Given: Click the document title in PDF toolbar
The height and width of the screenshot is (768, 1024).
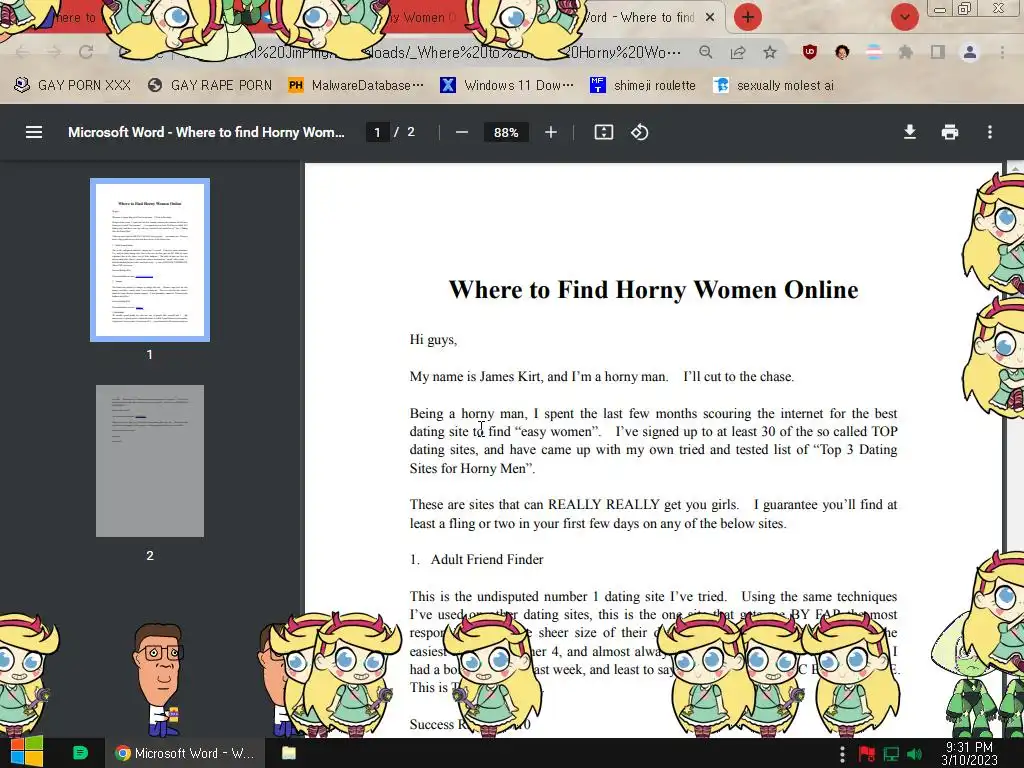Looking at the screenshot, I should [206, 133].
